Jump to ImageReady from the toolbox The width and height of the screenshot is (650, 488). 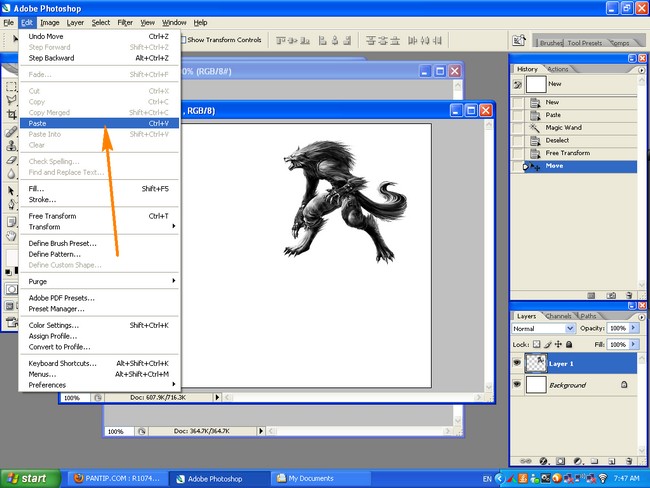pos(12,322)
